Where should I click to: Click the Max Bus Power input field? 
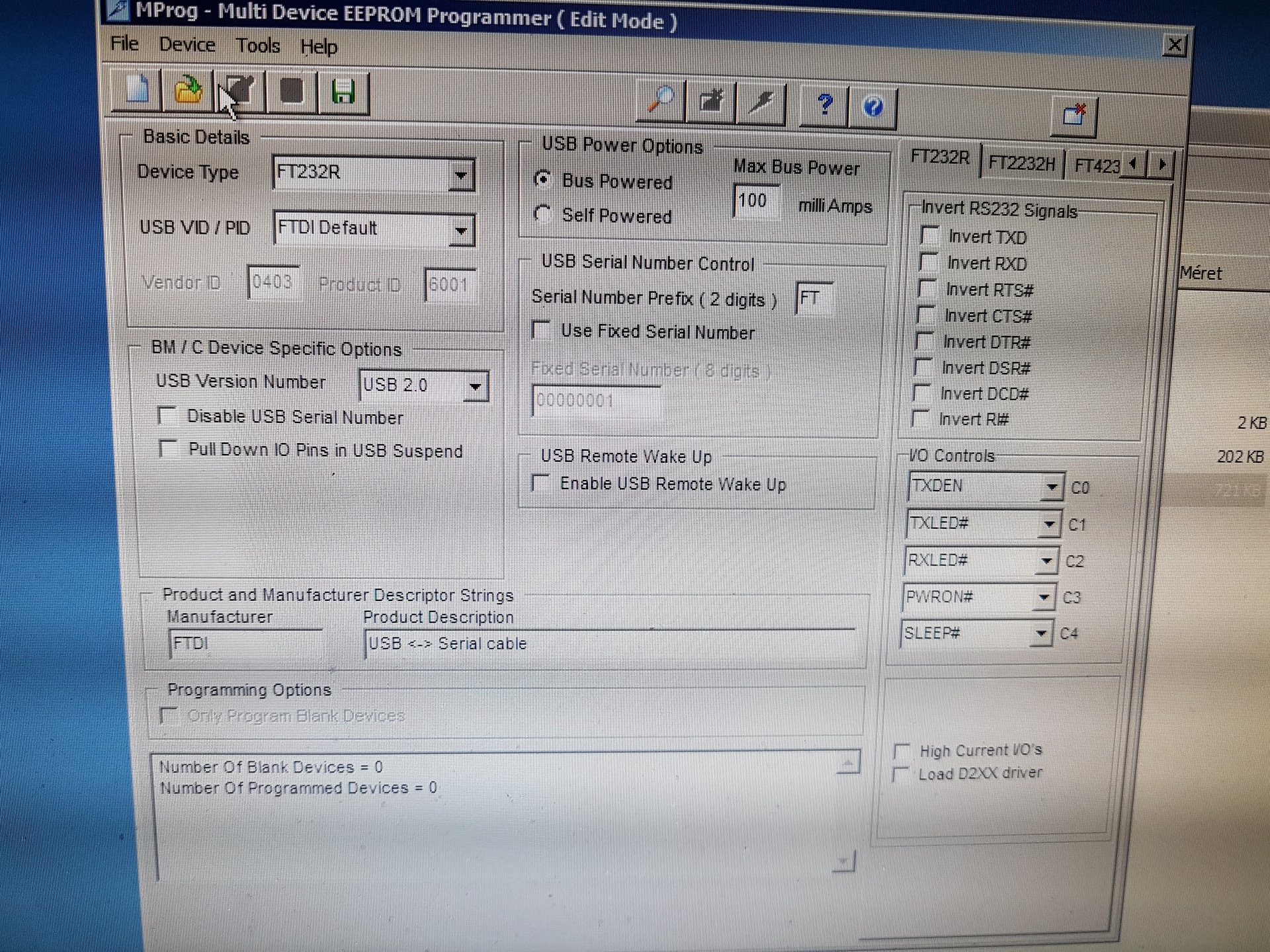point(755,200)
